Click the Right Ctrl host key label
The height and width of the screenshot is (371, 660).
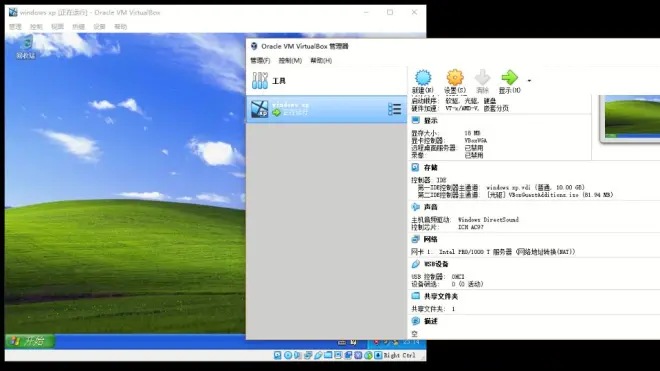399,355
